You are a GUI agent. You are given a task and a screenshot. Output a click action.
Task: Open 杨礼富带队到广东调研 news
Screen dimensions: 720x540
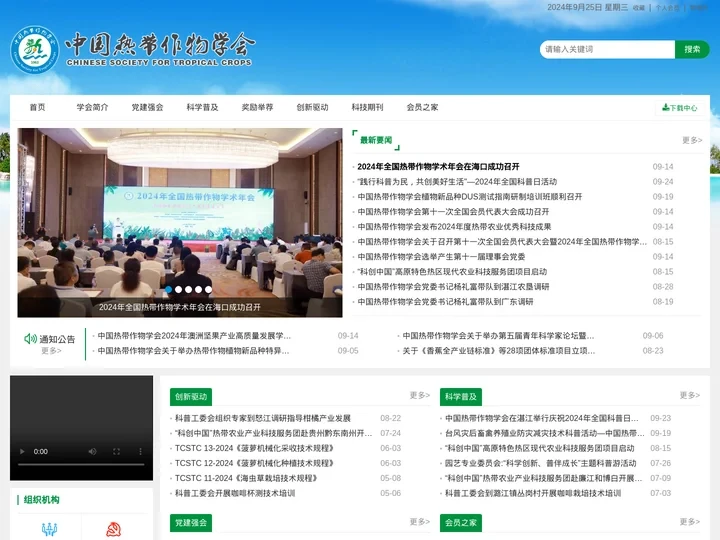(x=445, y=302)
